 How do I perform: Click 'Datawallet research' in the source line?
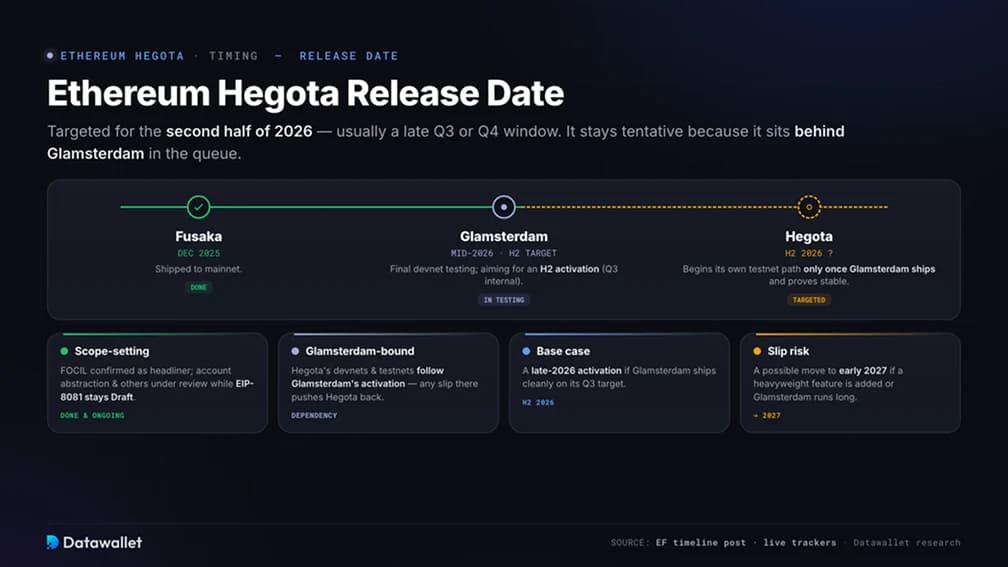[907, 543]
